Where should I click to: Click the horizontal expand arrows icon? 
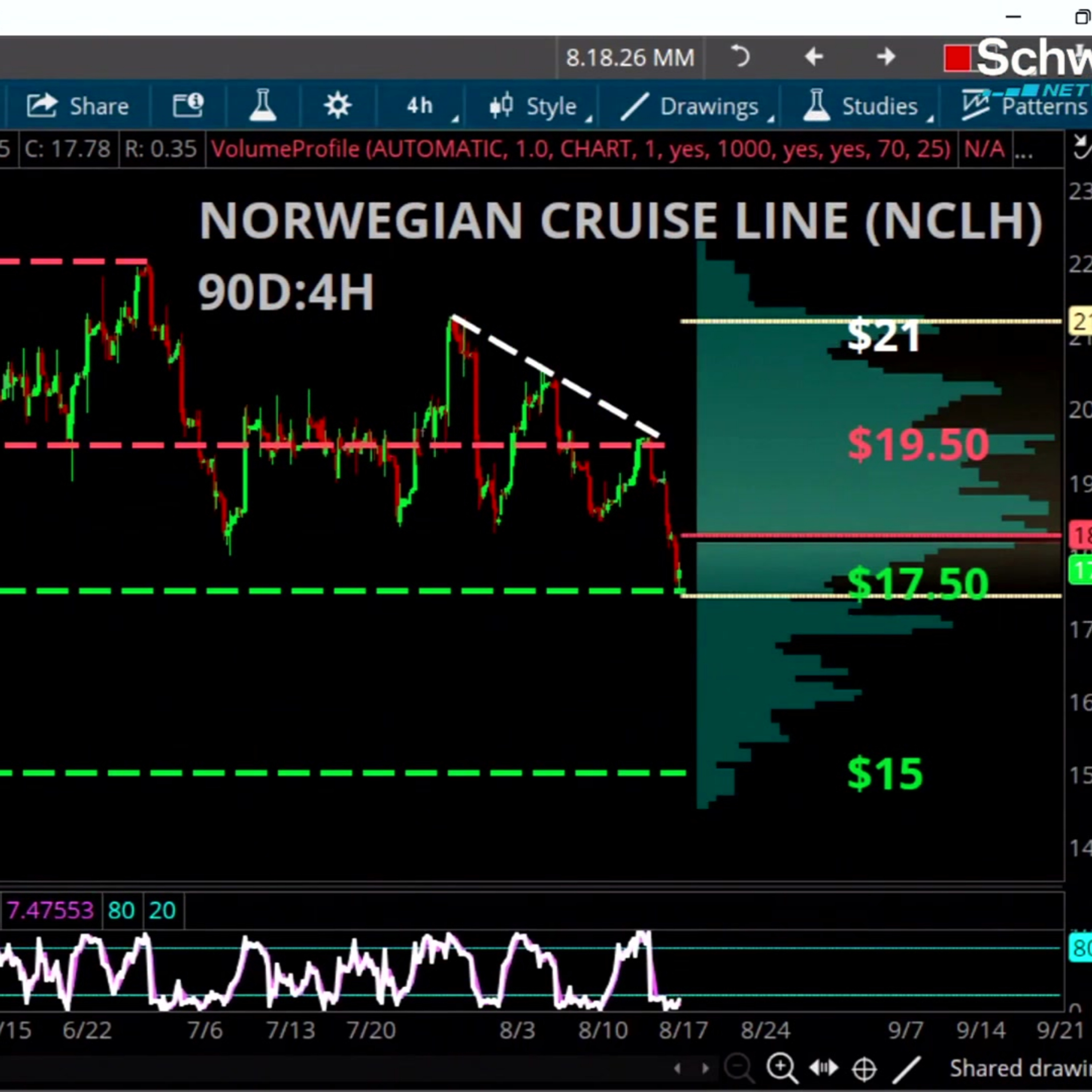(823, 1068)
